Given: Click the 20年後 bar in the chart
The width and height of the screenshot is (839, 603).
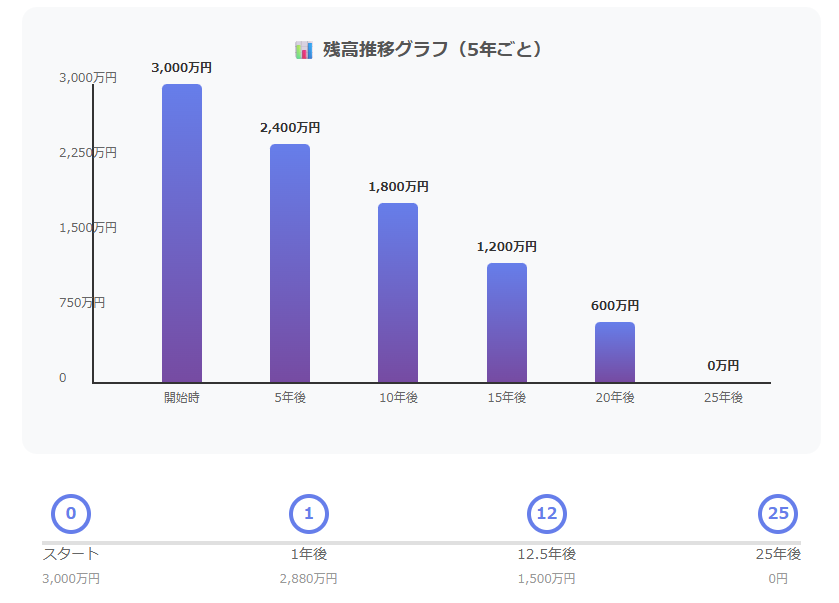Looking at the screenshot, I should [615, 352].
